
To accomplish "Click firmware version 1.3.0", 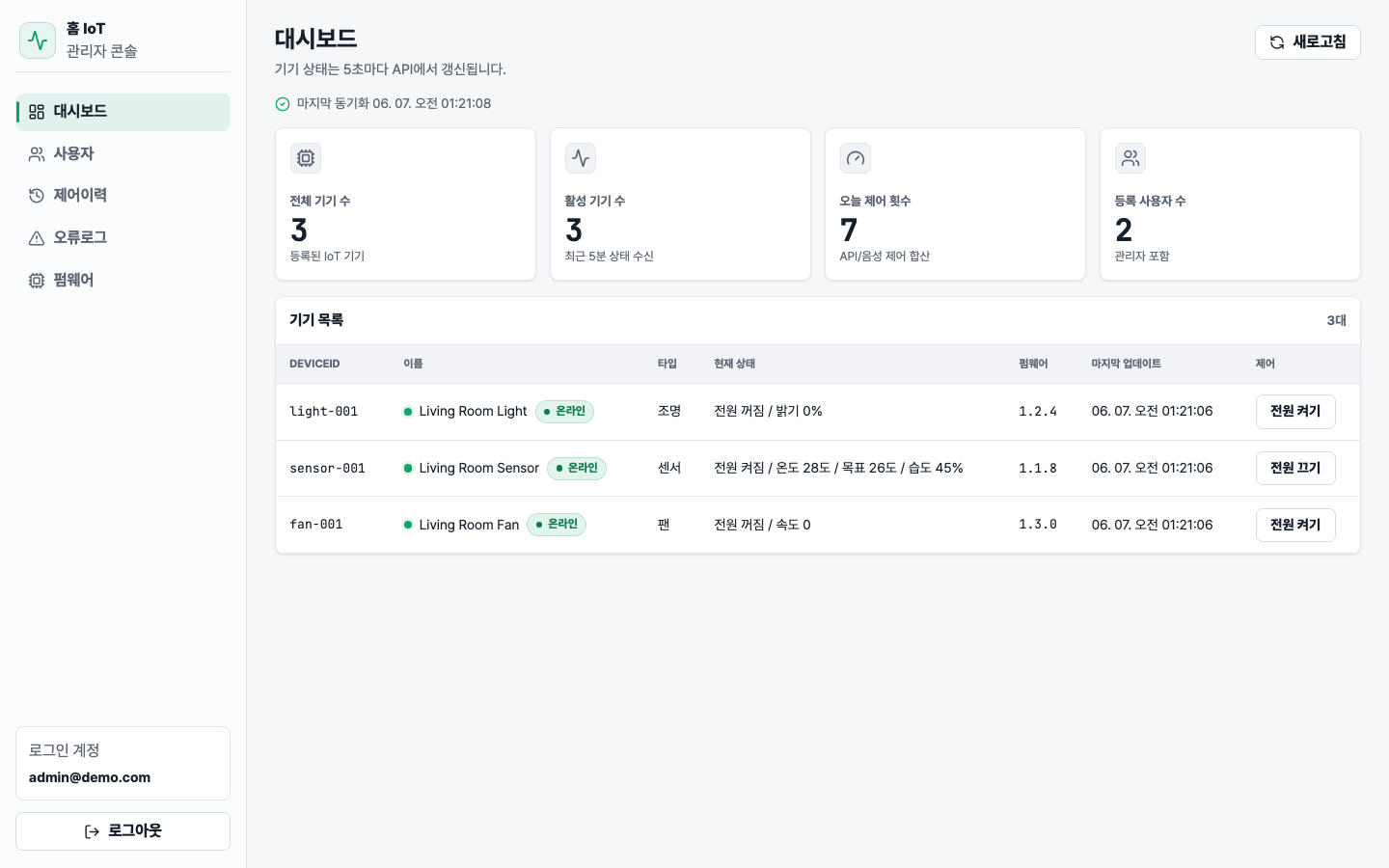I will [1038, 525].
